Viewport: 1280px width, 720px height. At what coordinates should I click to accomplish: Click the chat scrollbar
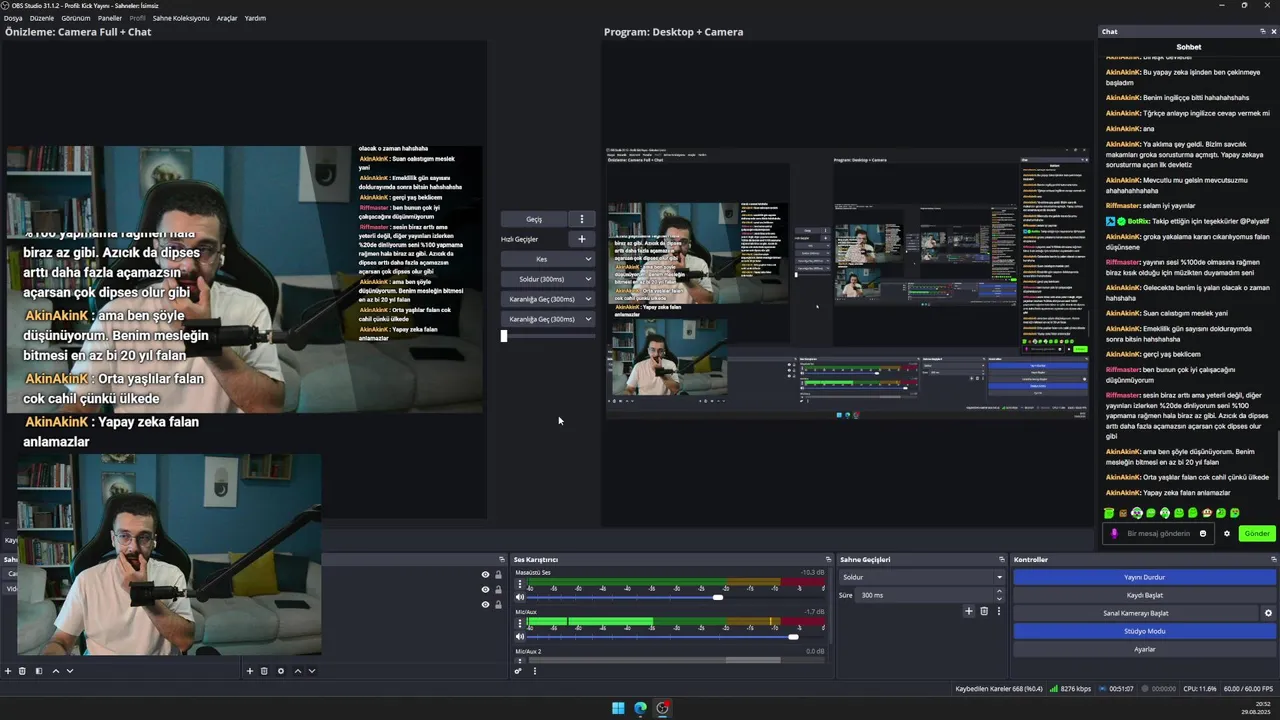pyautogui.click(x=1277, y=465)
